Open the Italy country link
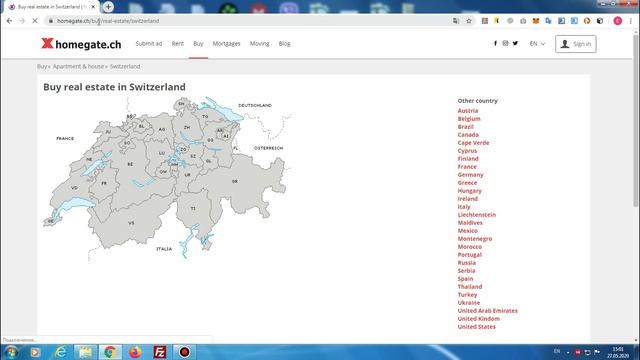 464,207
